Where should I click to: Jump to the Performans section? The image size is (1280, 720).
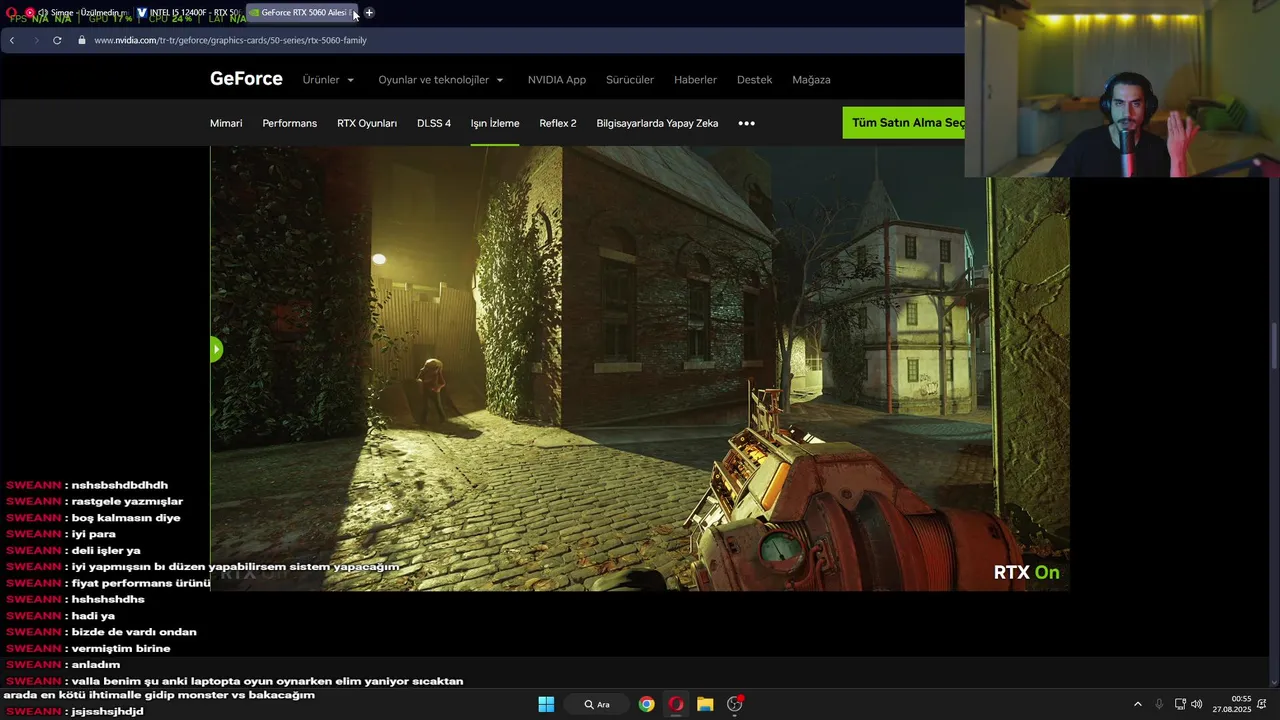pos(289,123)
